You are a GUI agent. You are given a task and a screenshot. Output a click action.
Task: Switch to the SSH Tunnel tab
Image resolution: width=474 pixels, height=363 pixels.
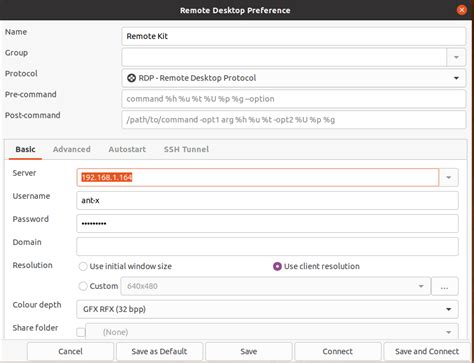pyautogui.click(x=186, y=149)
